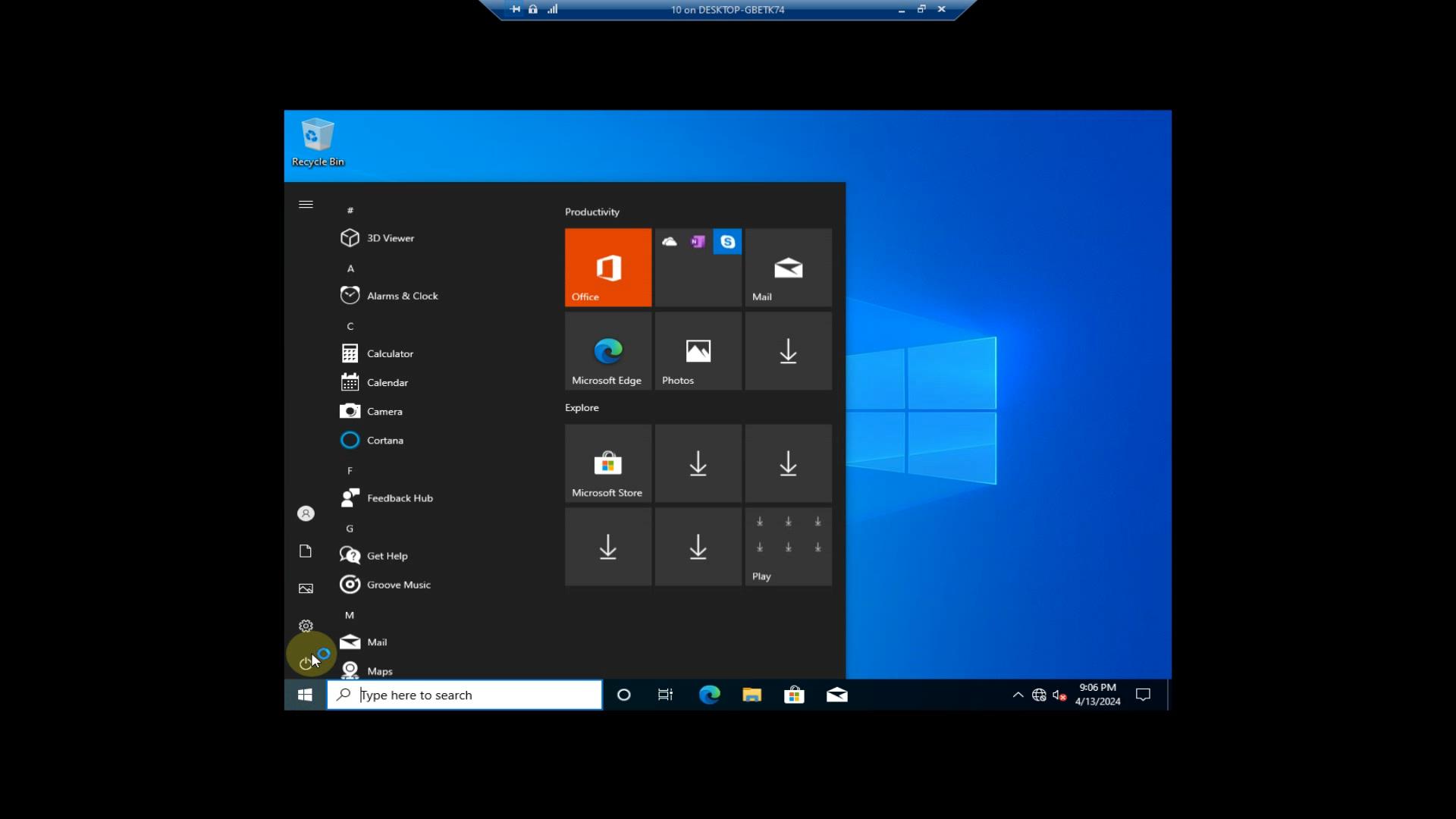Open the Play tile folder

(789, 547)
